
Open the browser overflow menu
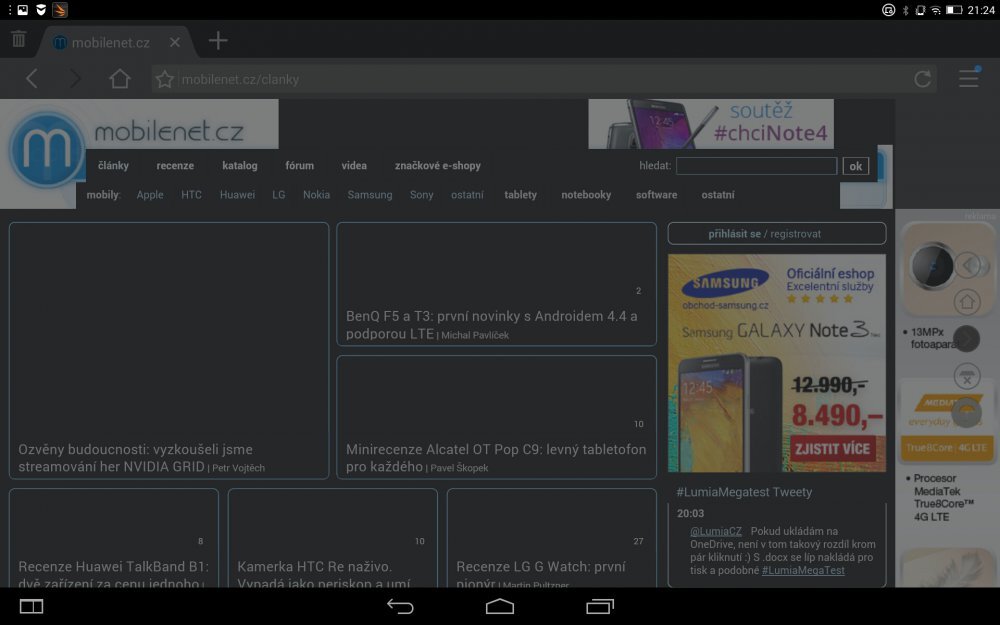[x=968, y=78]
